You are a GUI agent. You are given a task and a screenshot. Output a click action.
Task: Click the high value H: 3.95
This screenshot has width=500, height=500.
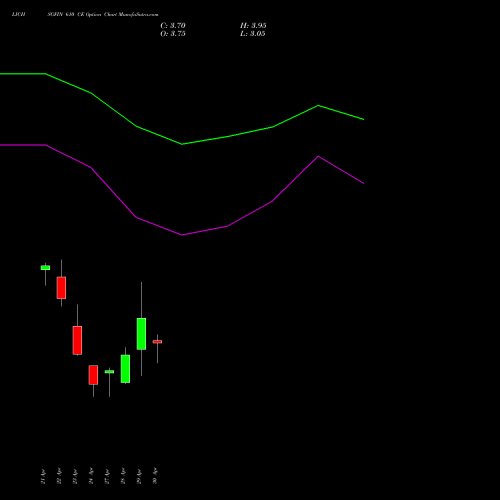point(253,25)
